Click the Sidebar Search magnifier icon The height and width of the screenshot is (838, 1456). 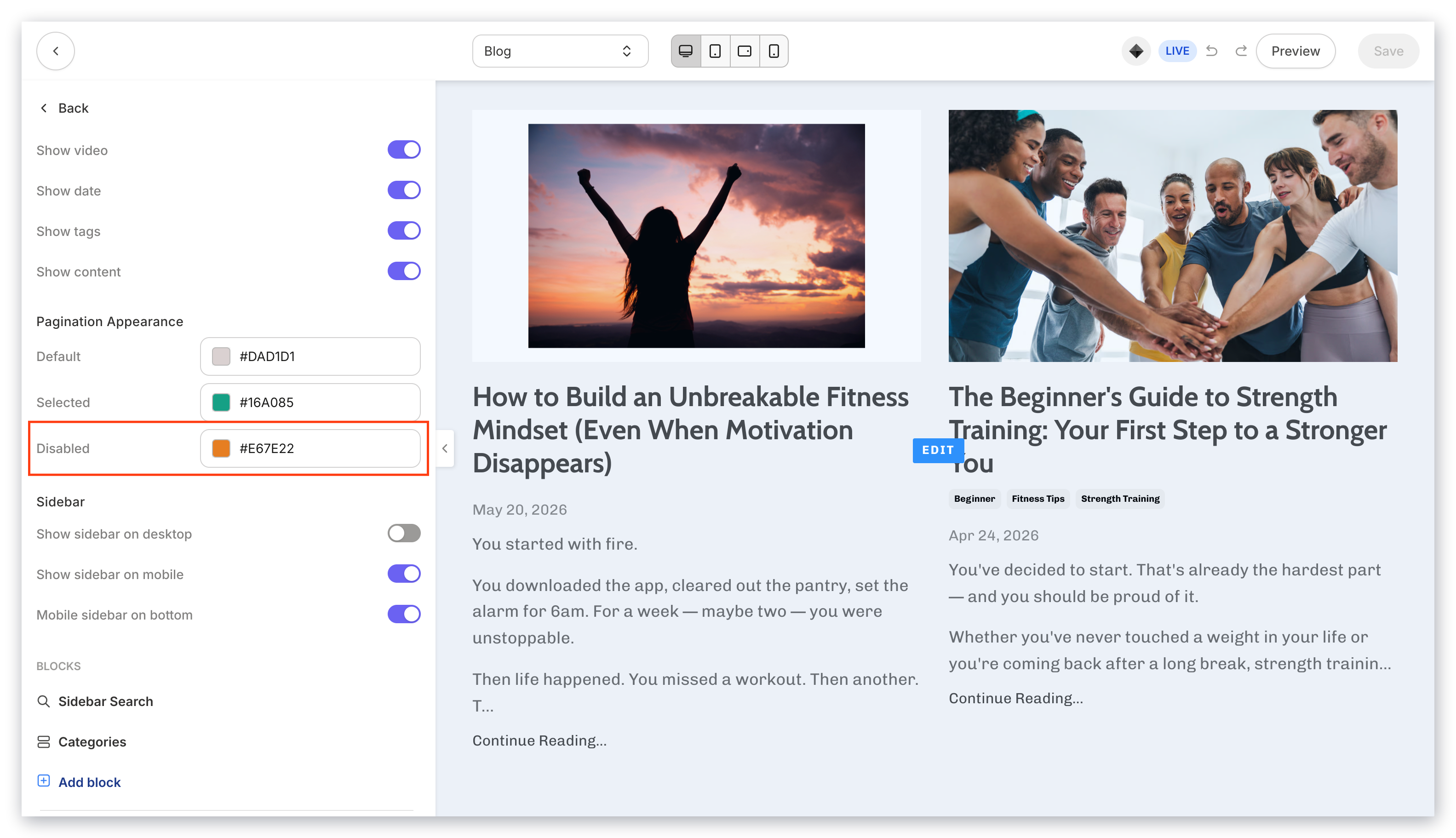click(x=43, y=701)
